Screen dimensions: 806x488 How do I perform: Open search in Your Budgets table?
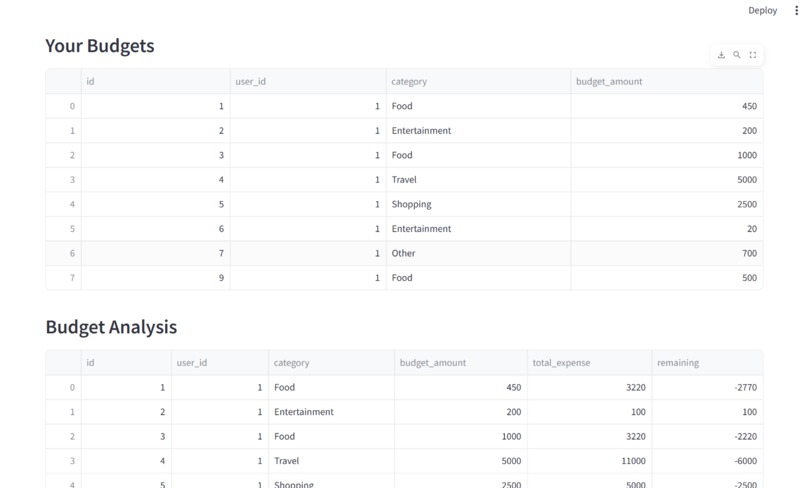click(737, 55)
